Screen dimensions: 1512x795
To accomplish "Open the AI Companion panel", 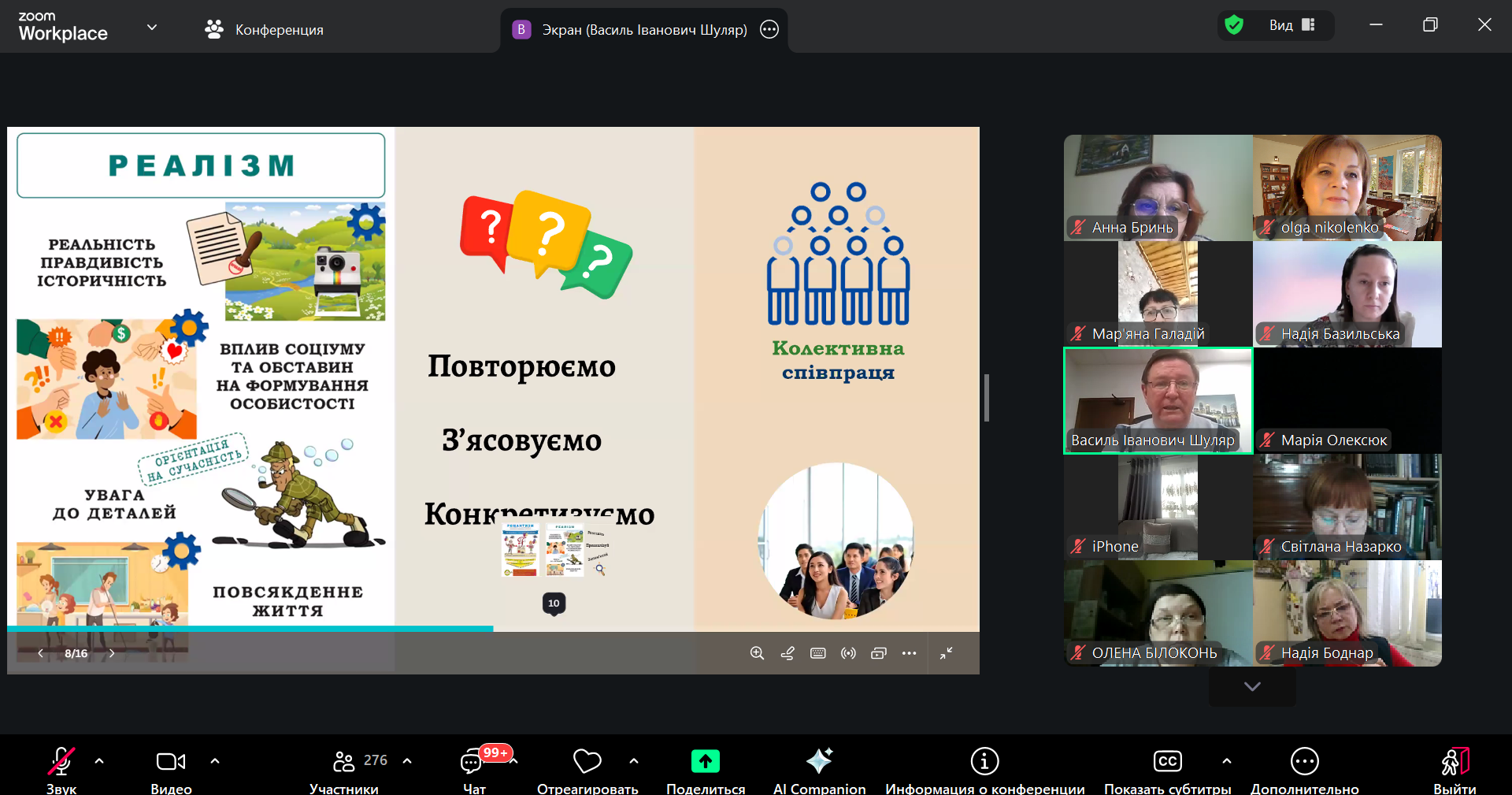I will coord(819,762).
